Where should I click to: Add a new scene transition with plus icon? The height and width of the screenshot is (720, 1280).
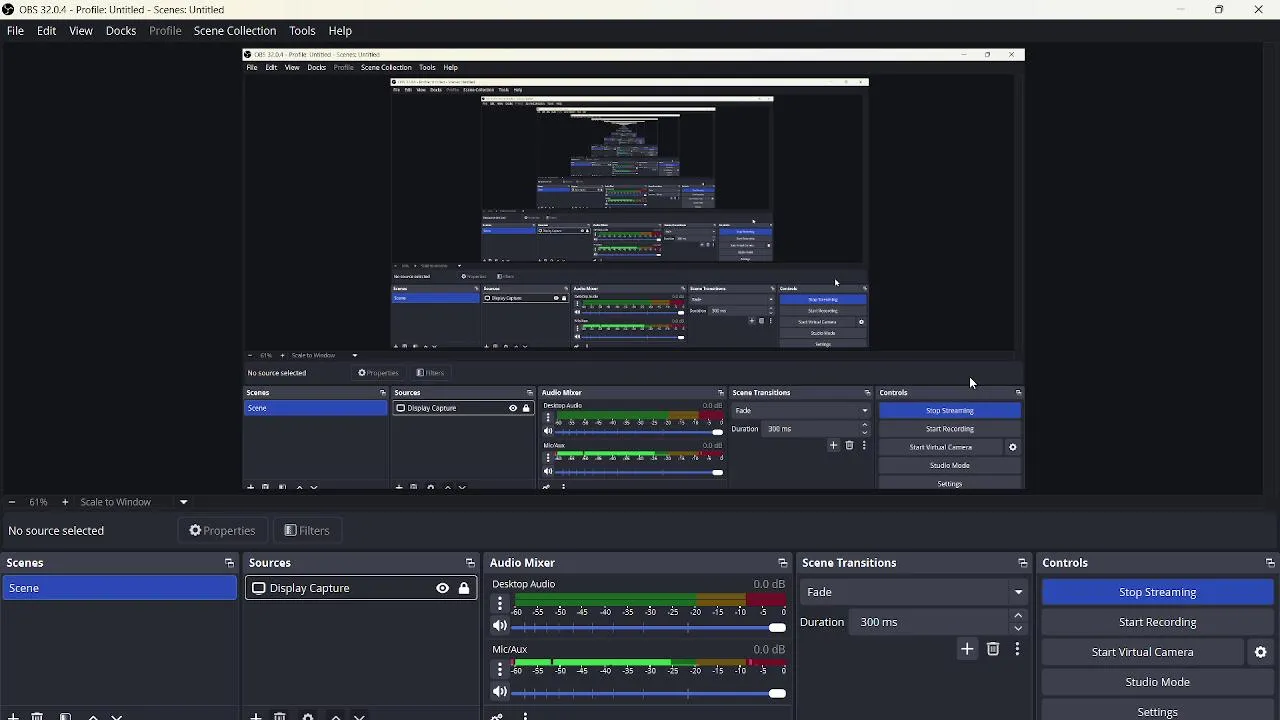point(967,649)
